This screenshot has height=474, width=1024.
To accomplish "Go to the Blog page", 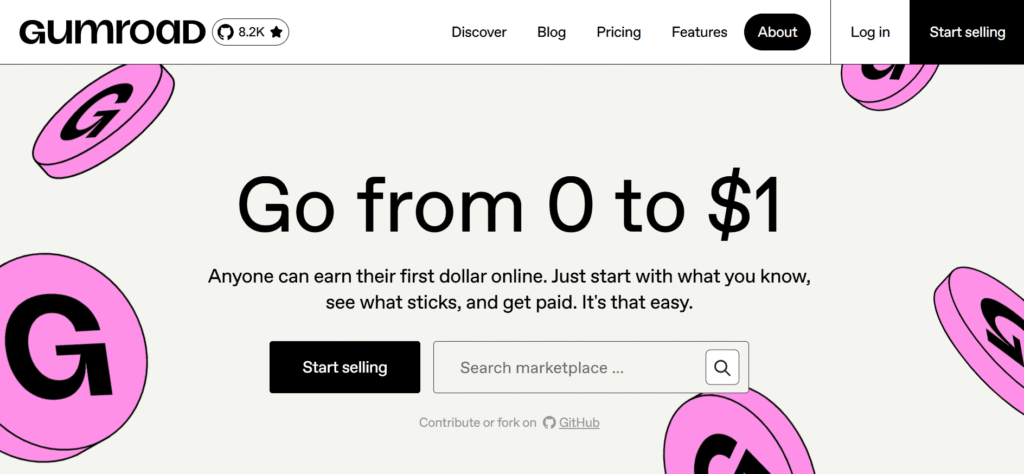I will (551, 32).
